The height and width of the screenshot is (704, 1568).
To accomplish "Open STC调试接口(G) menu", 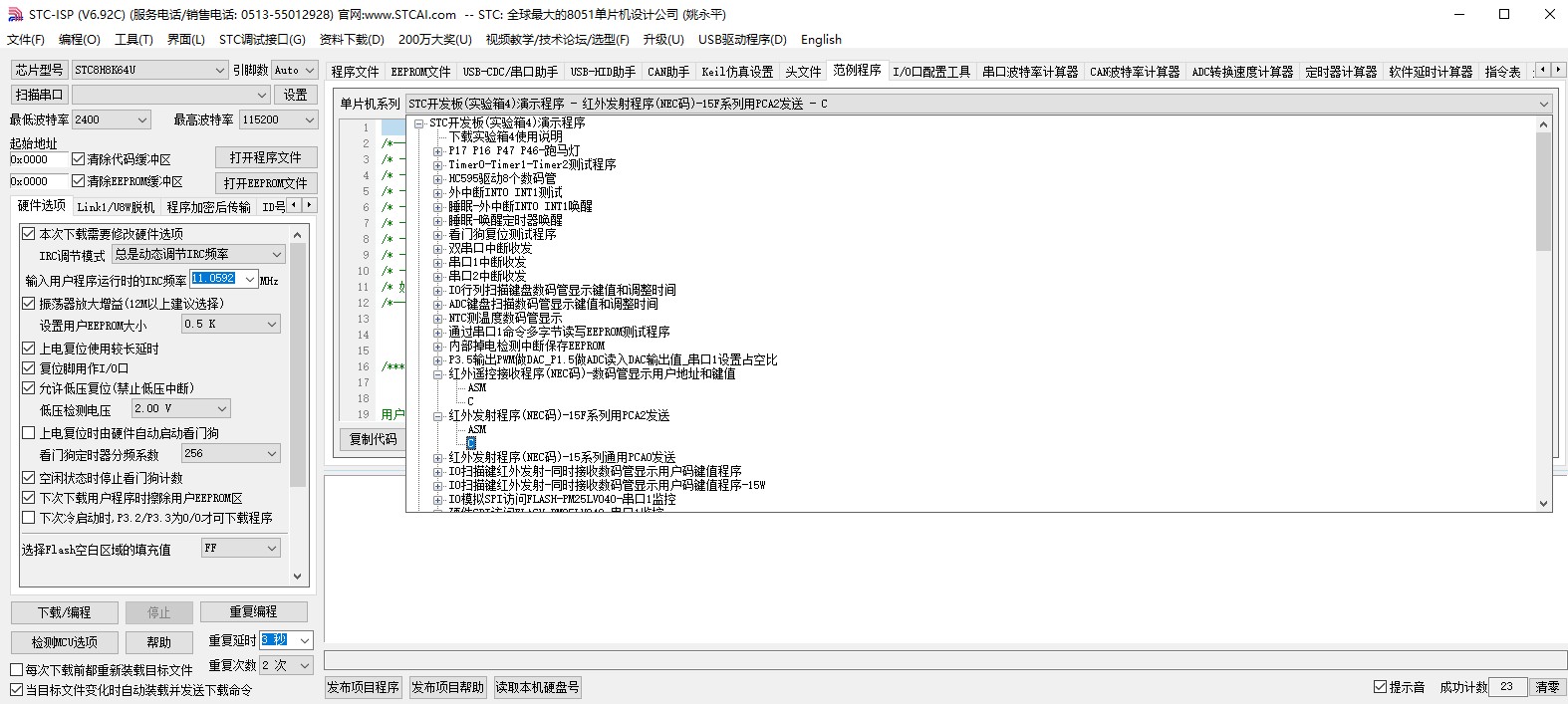I will 262,40.
